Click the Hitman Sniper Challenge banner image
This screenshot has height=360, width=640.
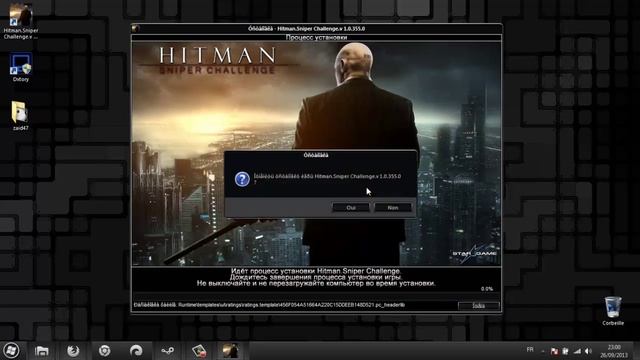tap(316, 153)
